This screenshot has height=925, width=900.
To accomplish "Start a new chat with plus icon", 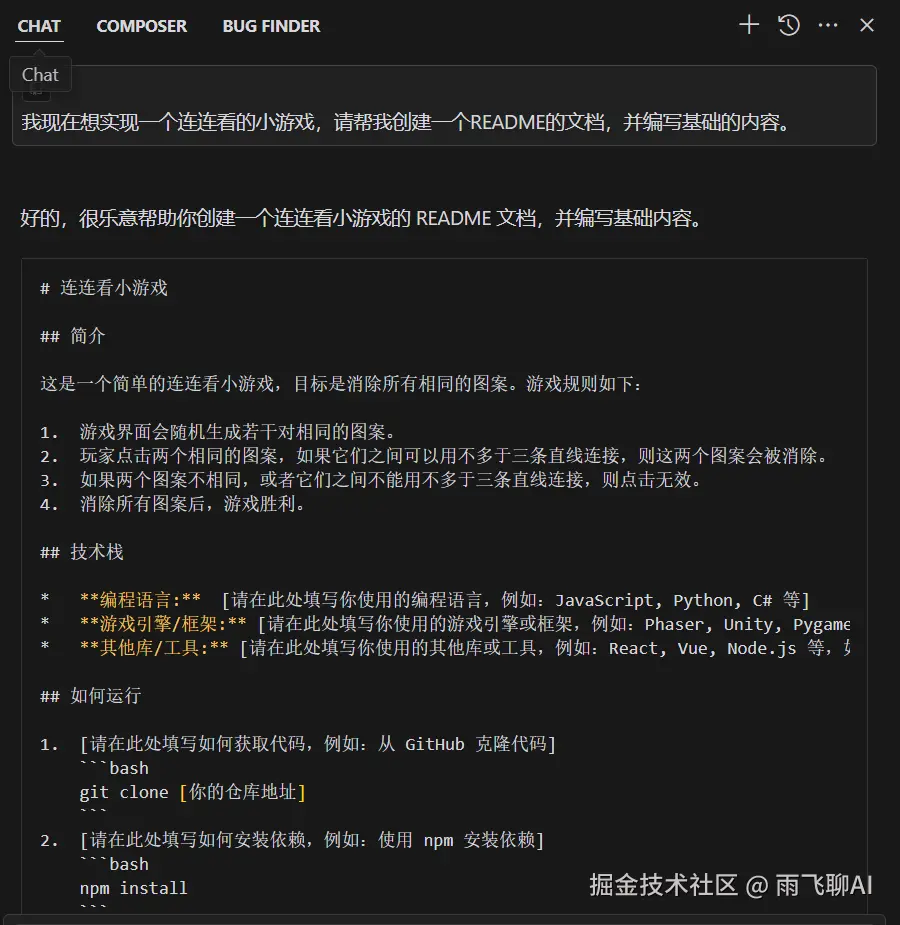I will pos(749,25).
